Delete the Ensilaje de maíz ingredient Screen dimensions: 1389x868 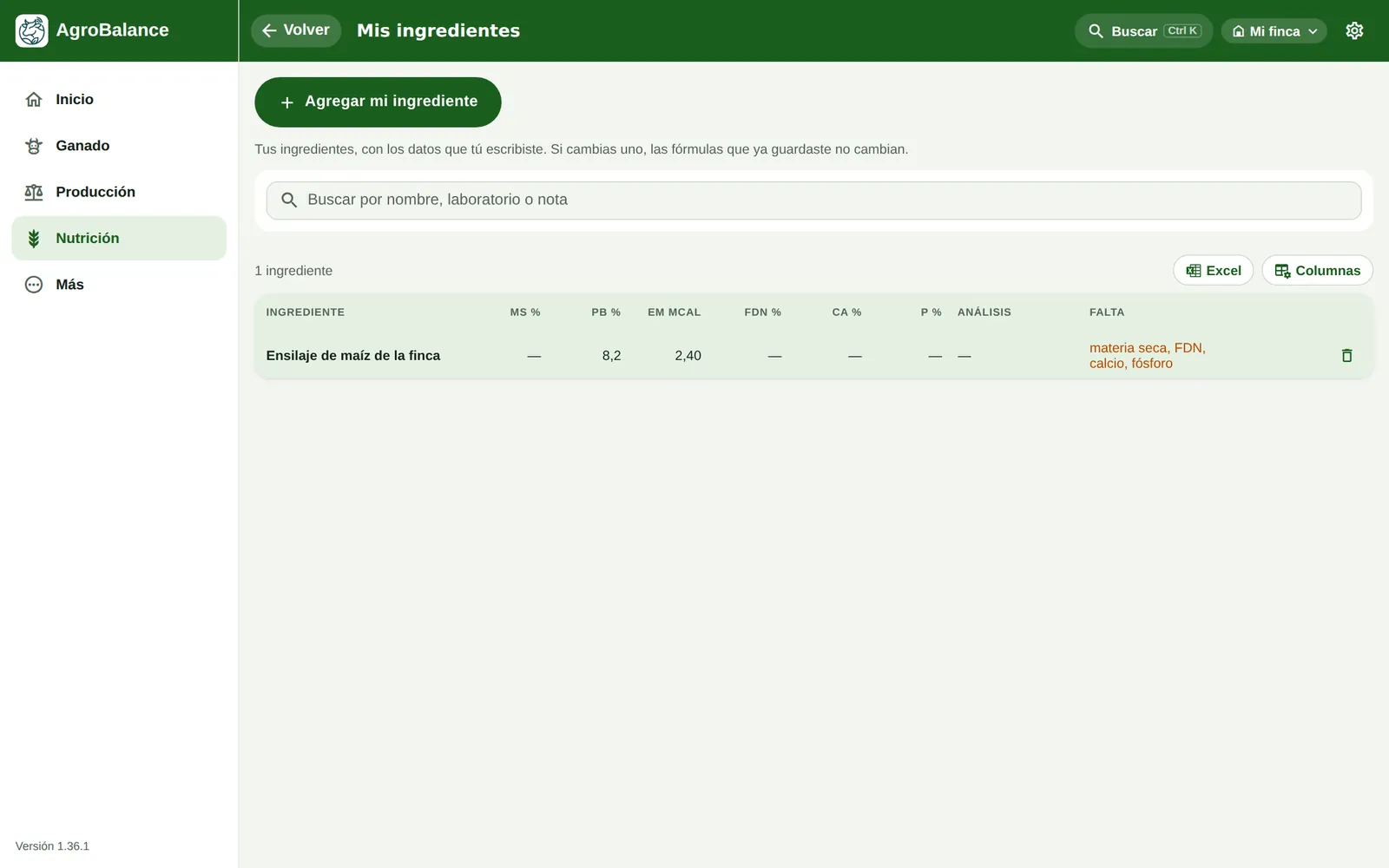[1346, 356]
